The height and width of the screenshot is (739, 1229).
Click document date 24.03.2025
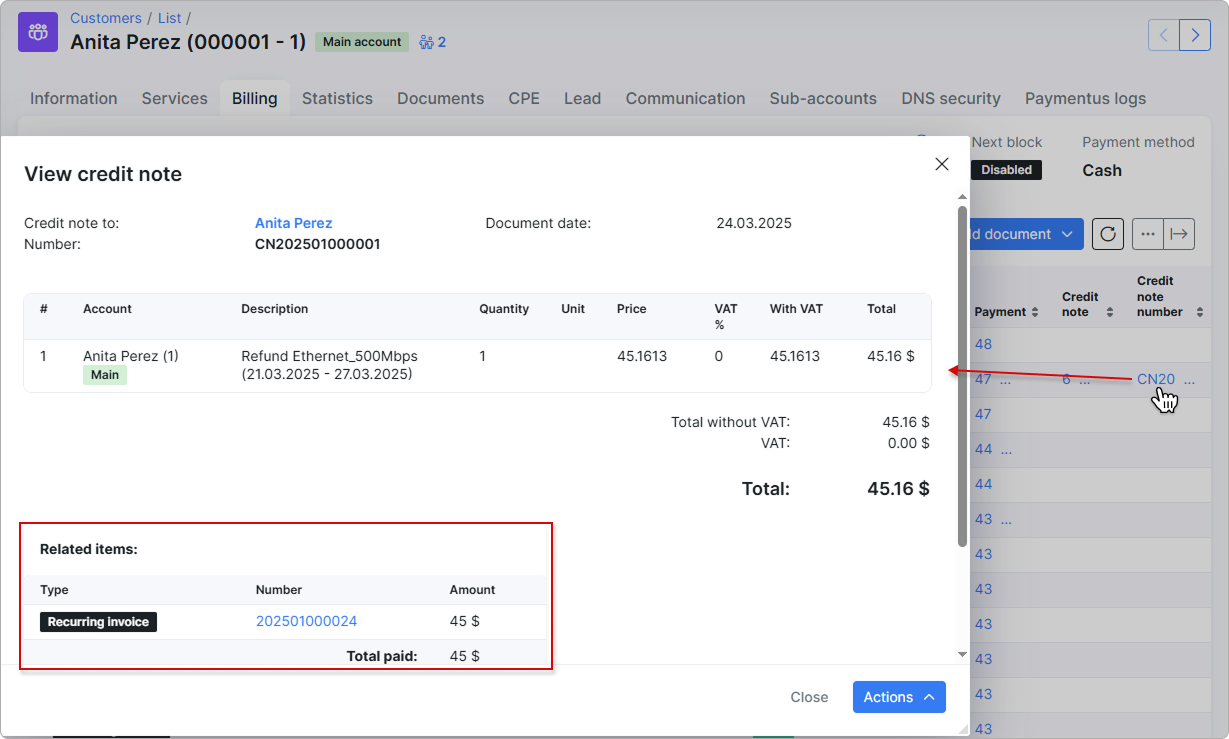pos(754,223)
